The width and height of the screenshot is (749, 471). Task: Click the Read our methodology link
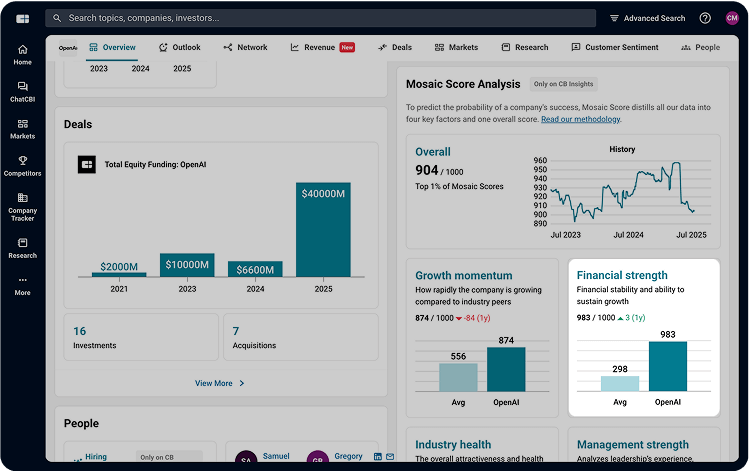pyautogui.click(x=580, y=119)
